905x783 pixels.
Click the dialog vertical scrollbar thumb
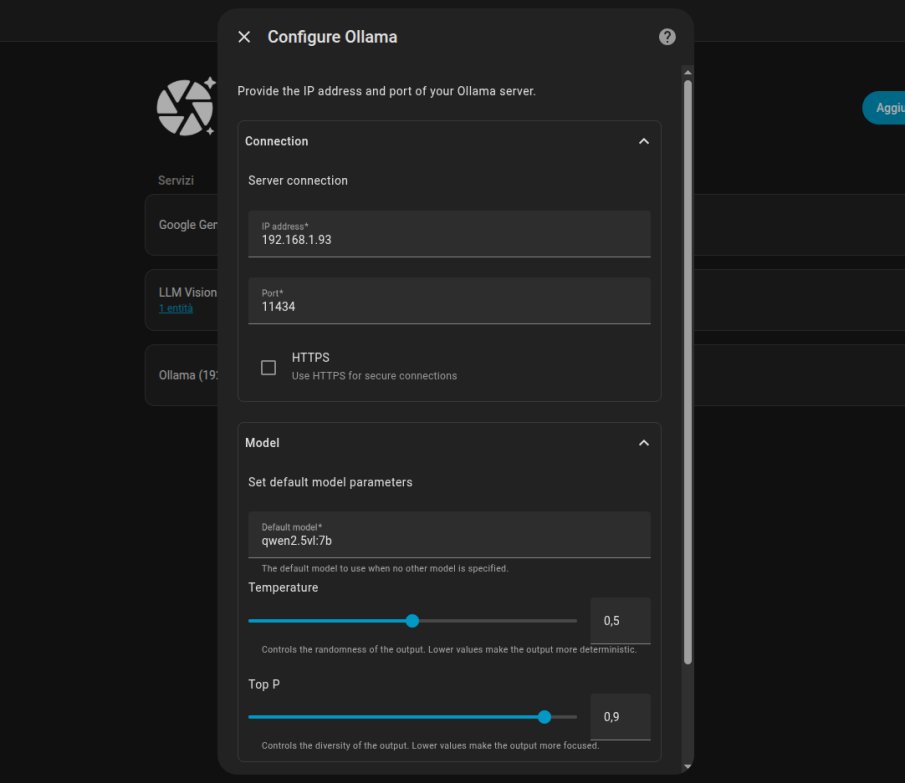(x=687, y=370)
